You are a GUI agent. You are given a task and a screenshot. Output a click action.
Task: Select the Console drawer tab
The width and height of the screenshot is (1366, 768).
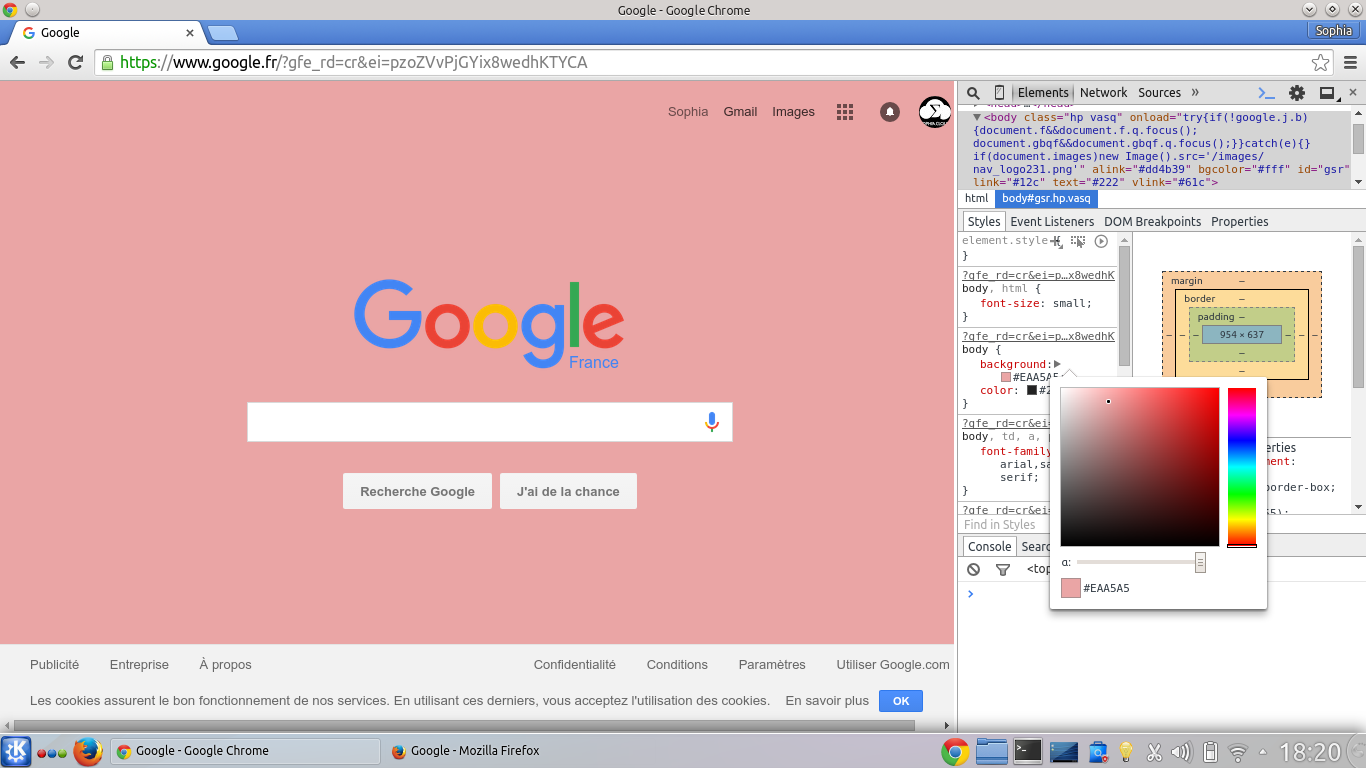(989, 546)
